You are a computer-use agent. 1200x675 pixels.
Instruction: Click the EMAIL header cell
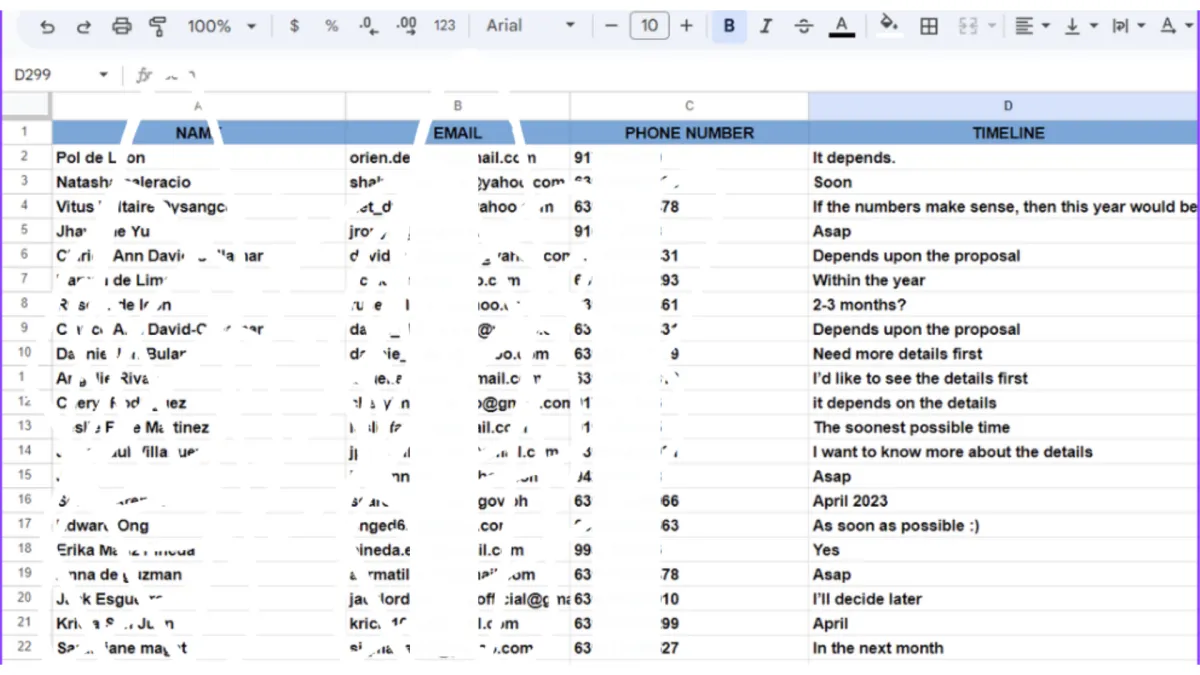pos(457,132)
